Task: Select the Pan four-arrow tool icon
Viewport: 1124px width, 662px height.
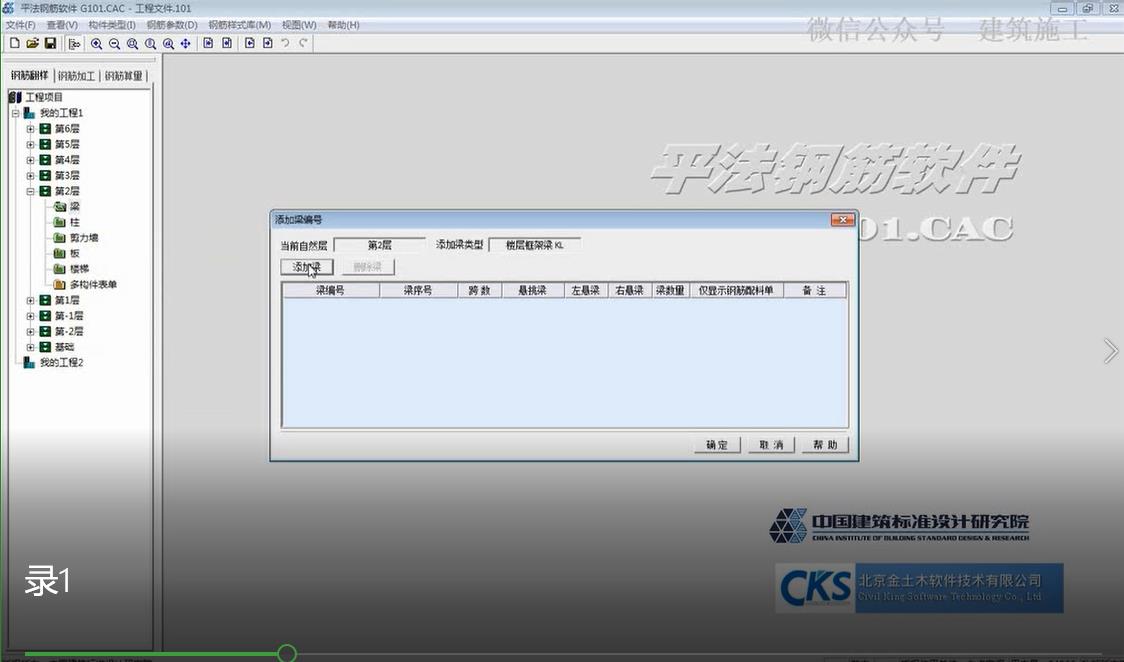Action: pos(186,43)
